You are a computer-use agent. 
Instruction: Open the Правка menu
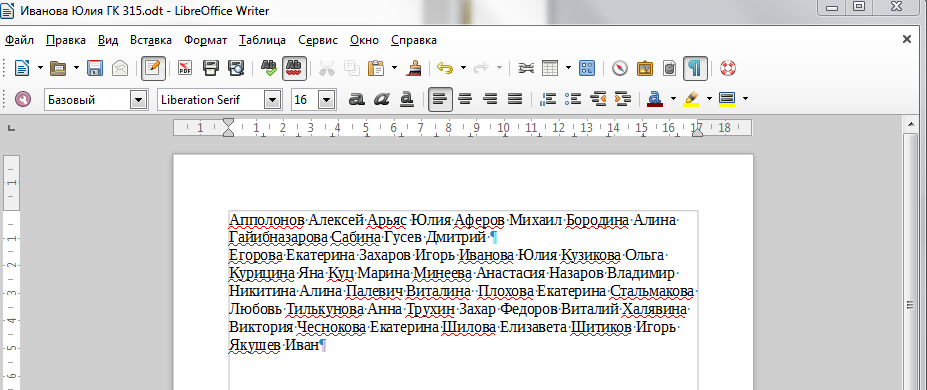click(x=66, y=40)
